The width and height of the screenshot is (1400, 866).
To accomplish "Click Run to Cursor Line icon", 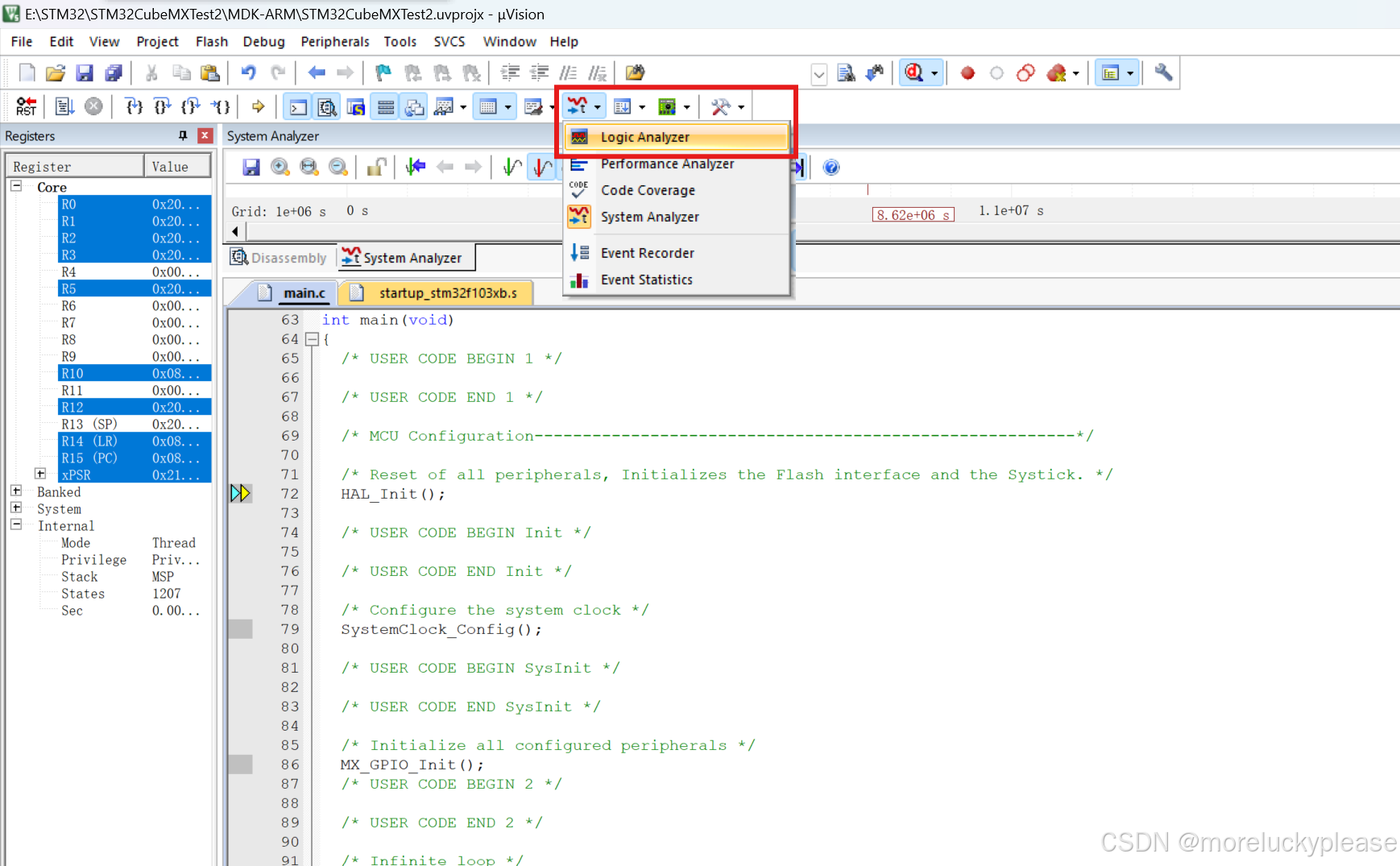I will point(221,106).
